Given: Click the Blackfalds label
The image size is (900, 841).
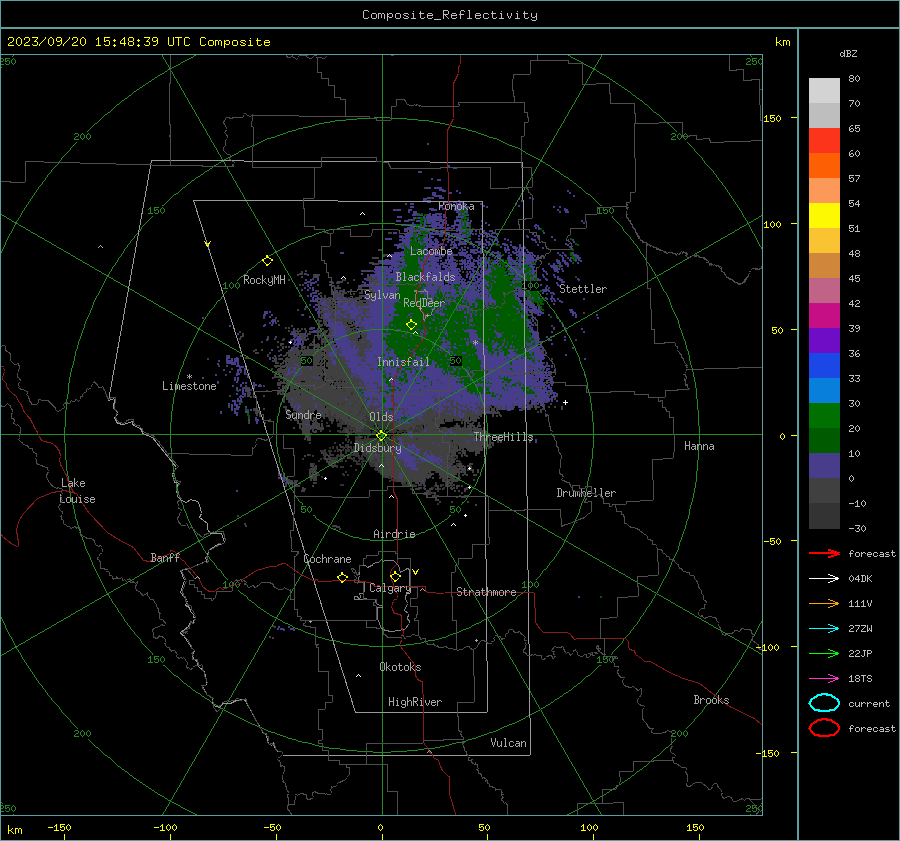Looking at the screenshot, I should coord(425,277).
